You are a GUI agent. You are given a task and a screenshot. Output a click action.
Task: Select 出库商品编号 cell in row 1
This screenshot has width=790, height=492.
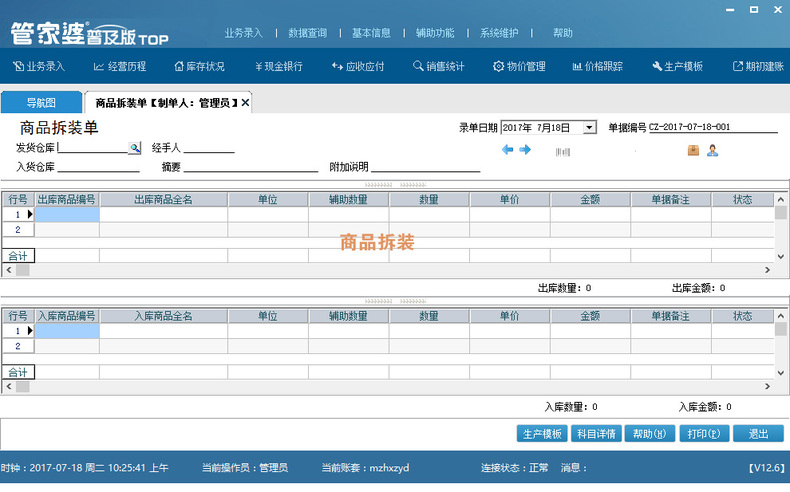coord(67,215)
